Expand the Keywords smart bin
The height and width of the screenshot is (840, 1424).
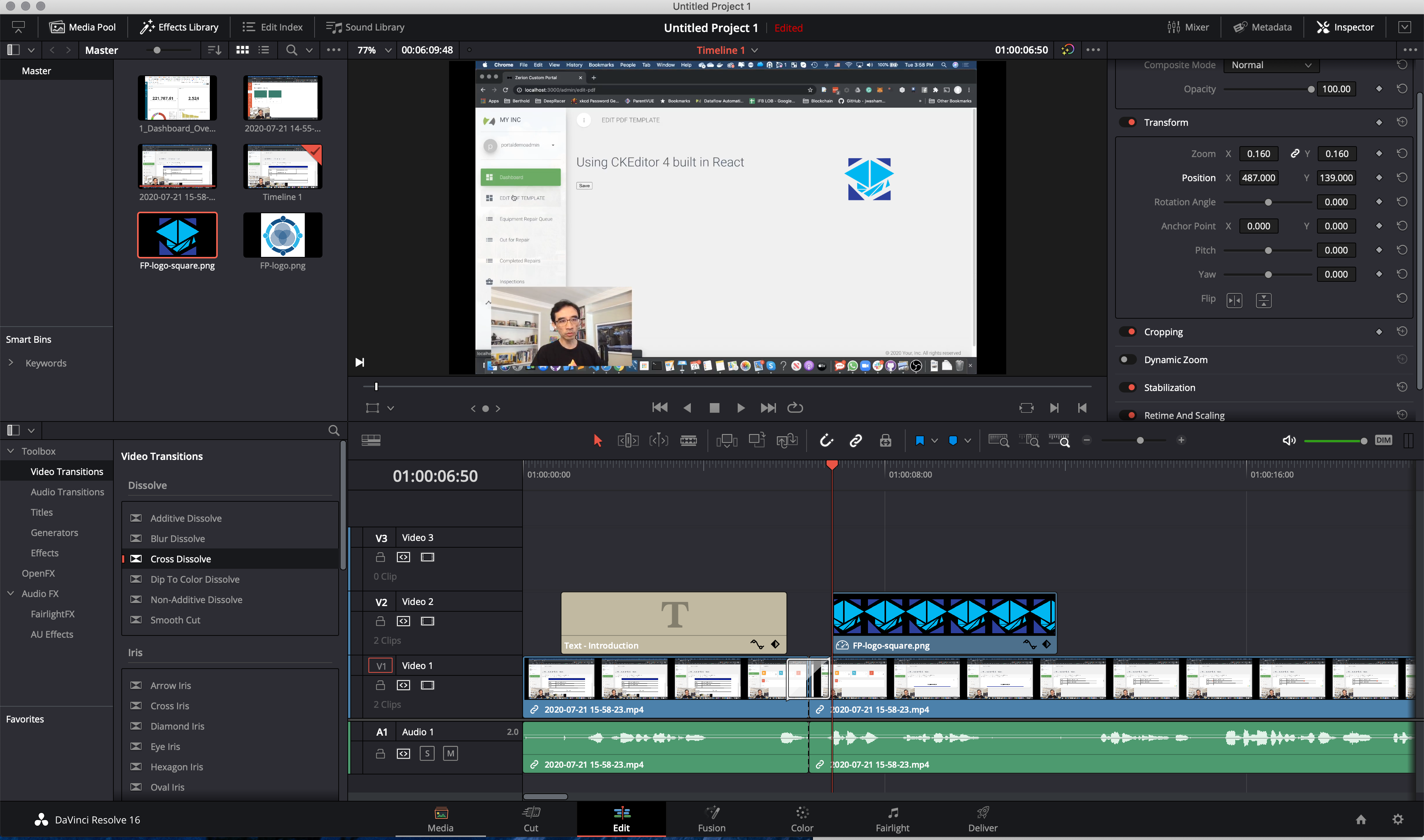11,363
